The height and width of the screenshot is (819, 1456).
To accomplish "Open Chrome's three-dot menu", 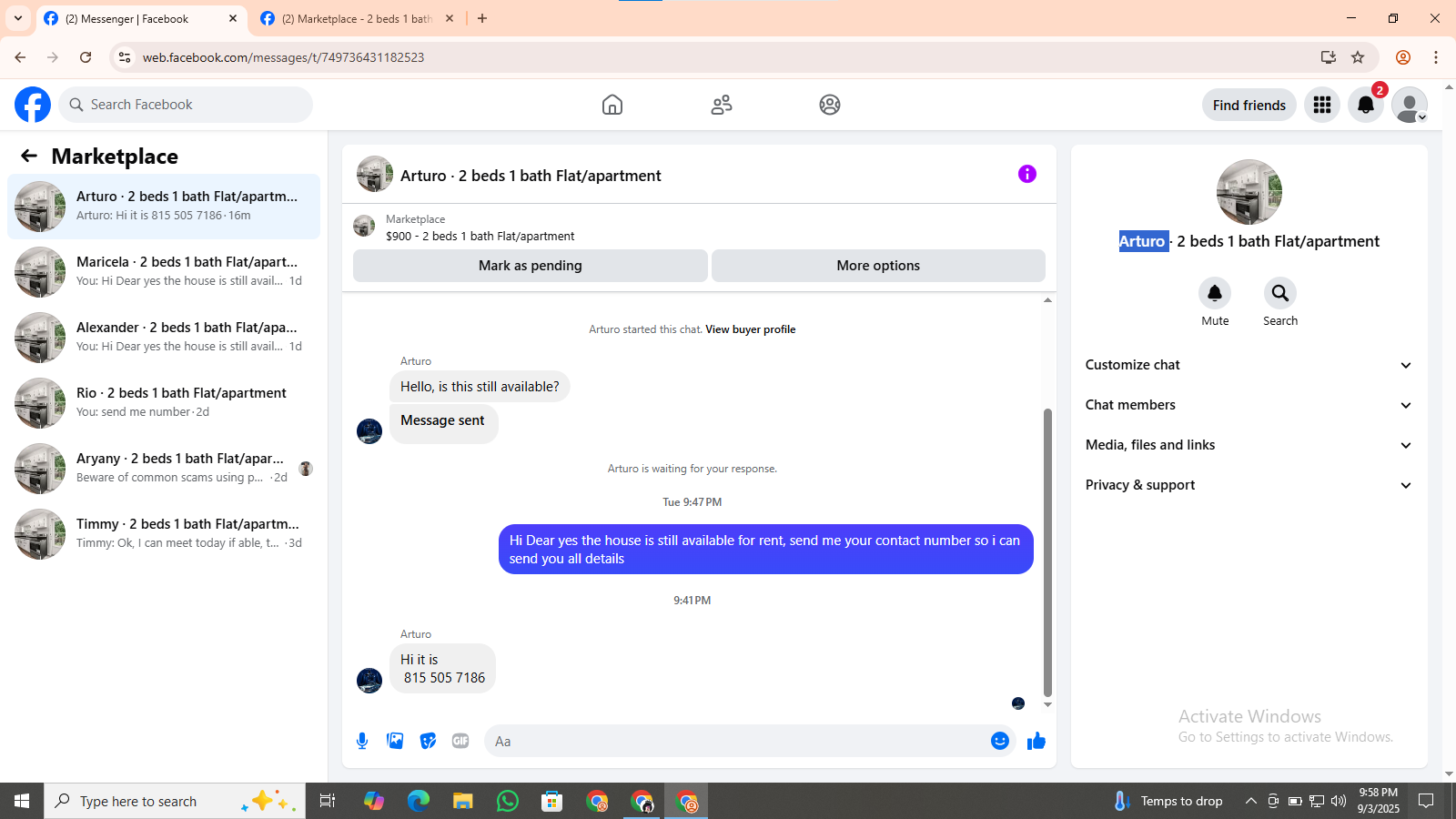I will click(1436, 57).
